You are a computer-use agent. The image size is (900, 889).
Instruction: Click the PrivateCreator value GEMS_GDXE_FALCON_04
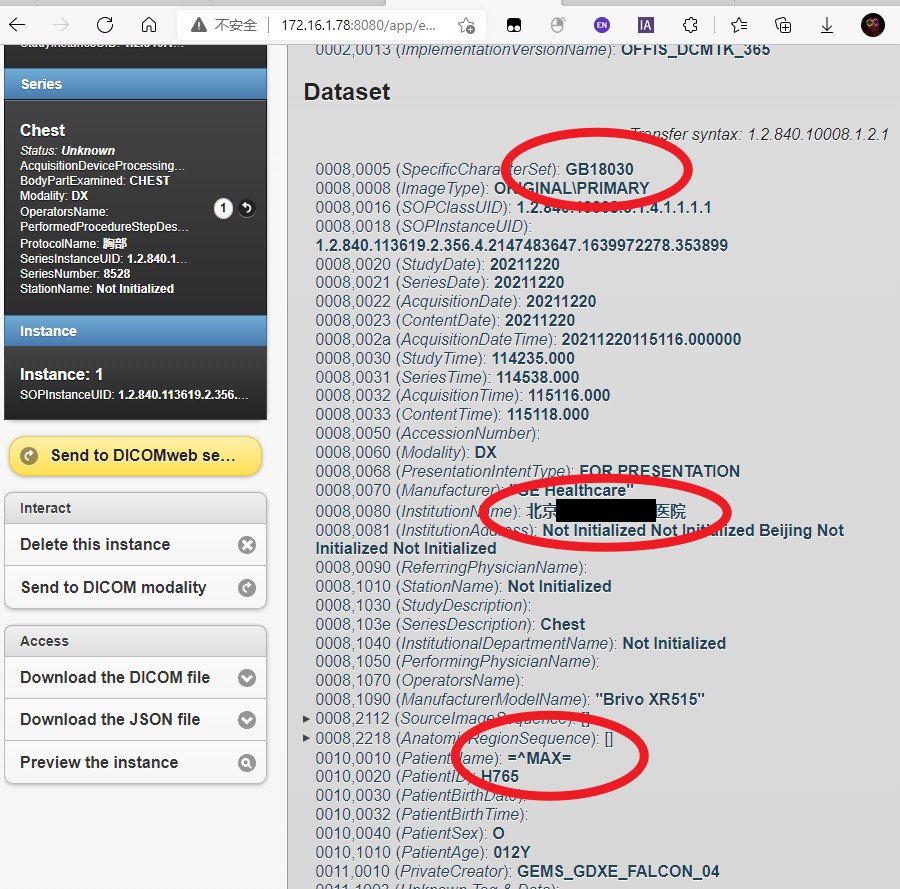[618, 871]
